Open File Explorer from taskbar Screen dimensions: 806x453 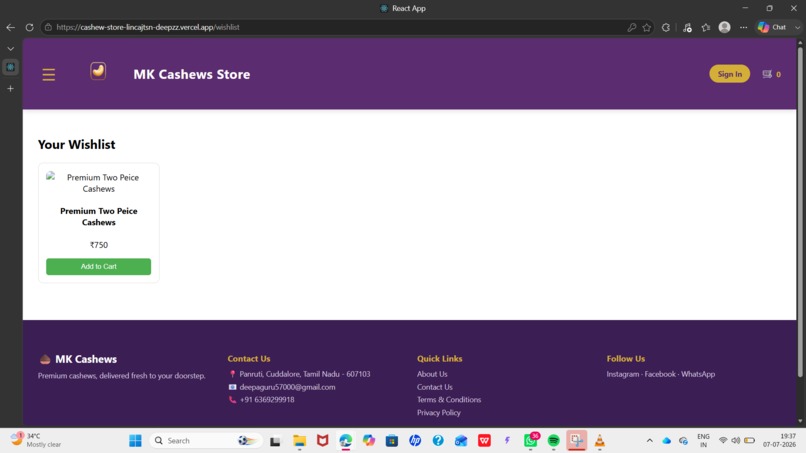point(299,441)
